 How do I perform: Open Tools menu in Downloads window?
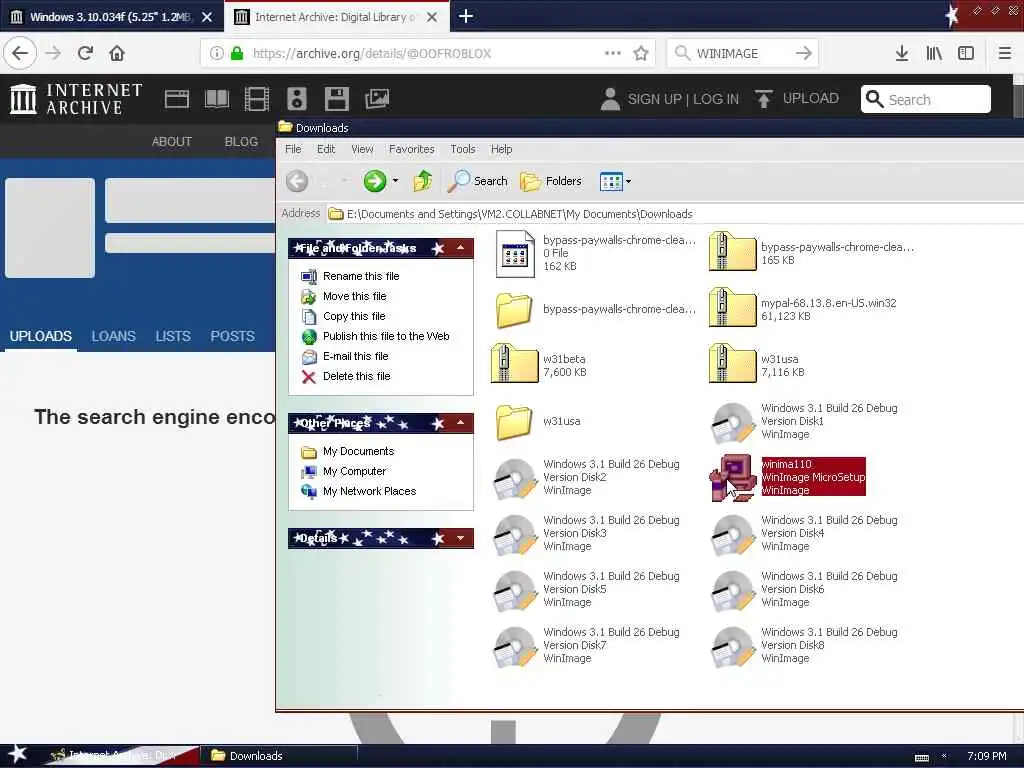462,150
